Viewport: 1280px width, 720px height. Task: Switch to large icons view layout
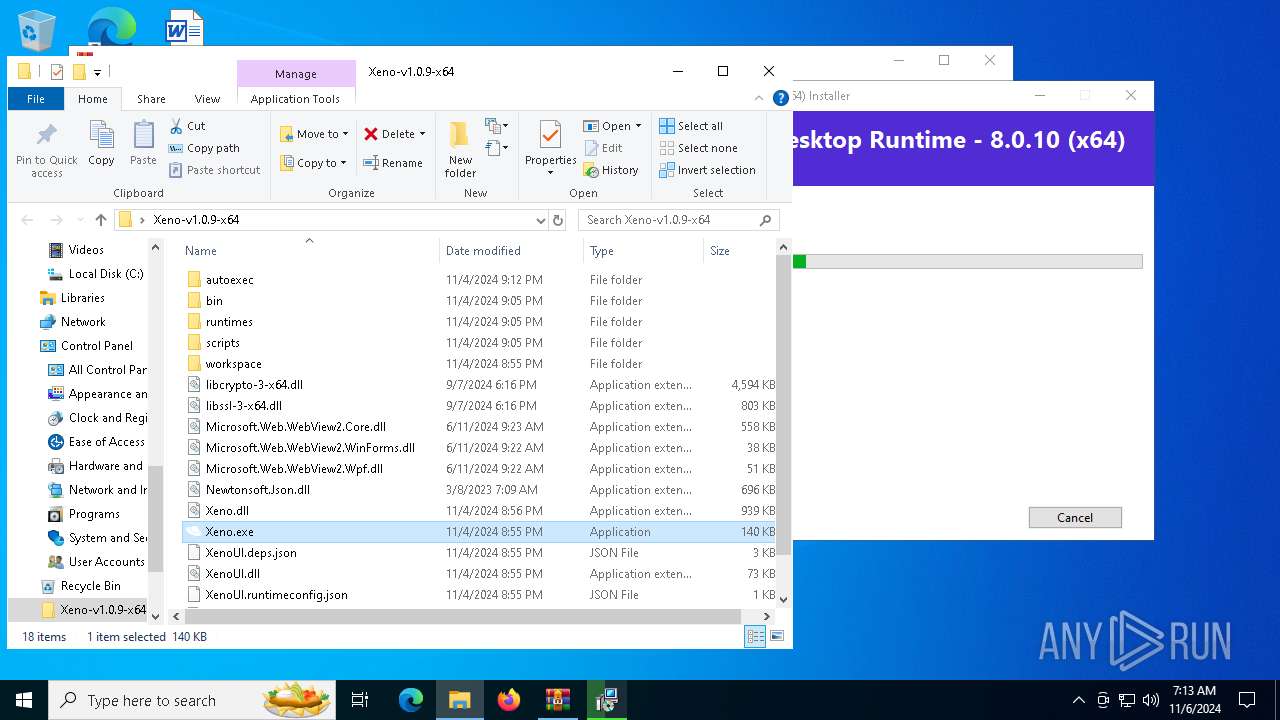777,636
